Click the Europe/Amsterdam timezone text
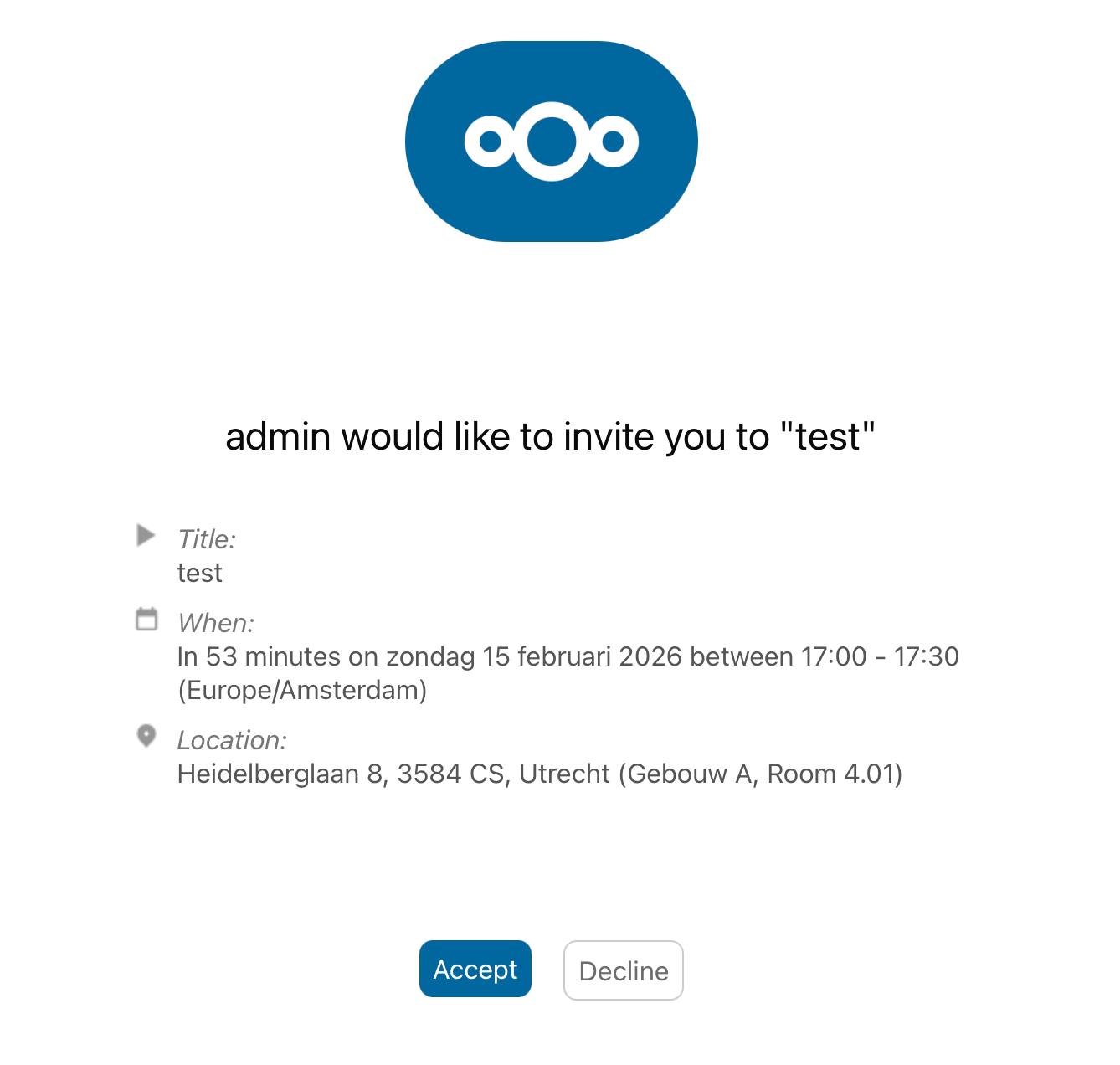The height and width of the screenshot is (1065, 1120). pos(301,691)
